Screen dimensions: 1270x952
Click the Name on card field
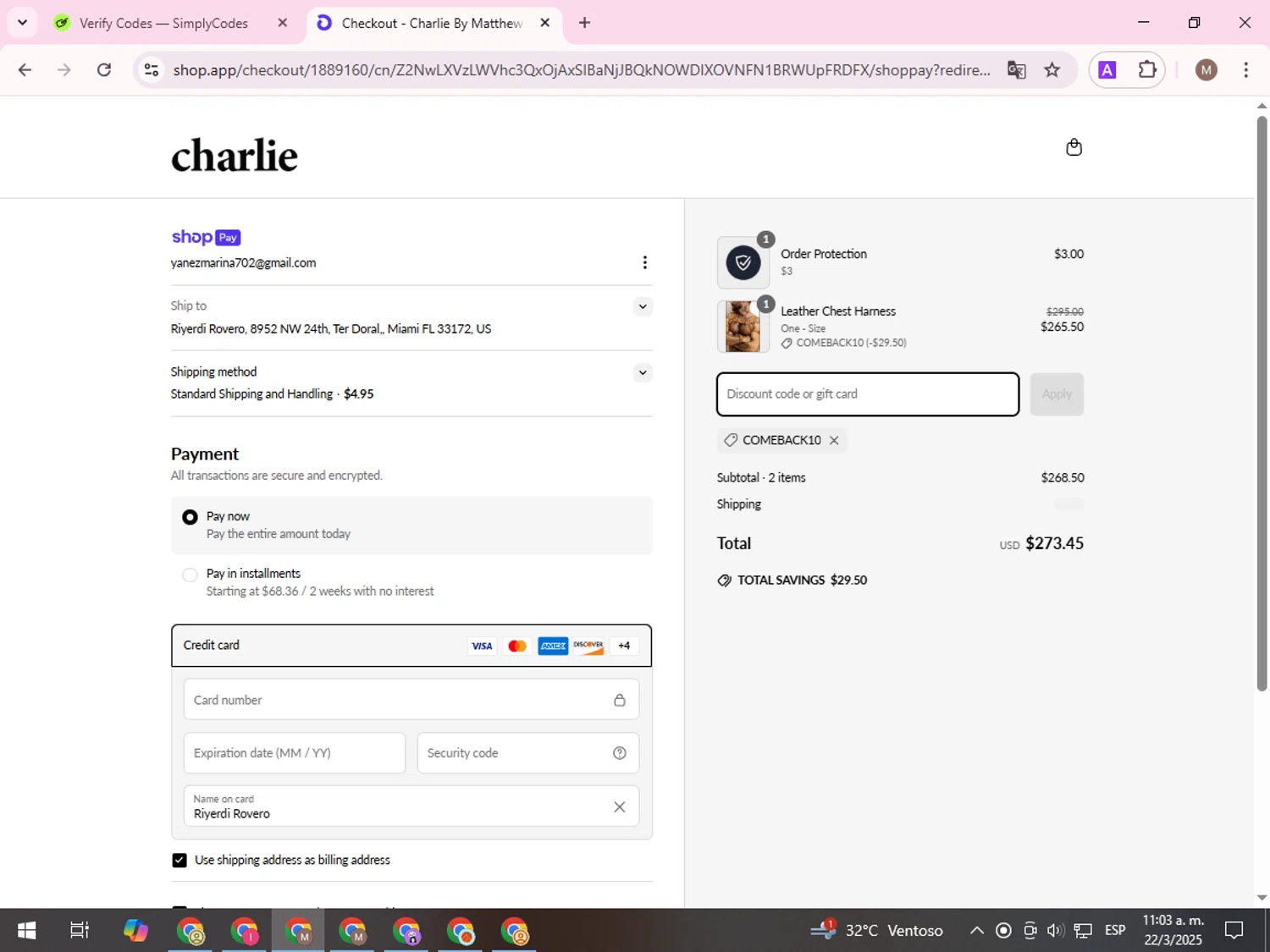pyautogui.click(x=411, y=806)
